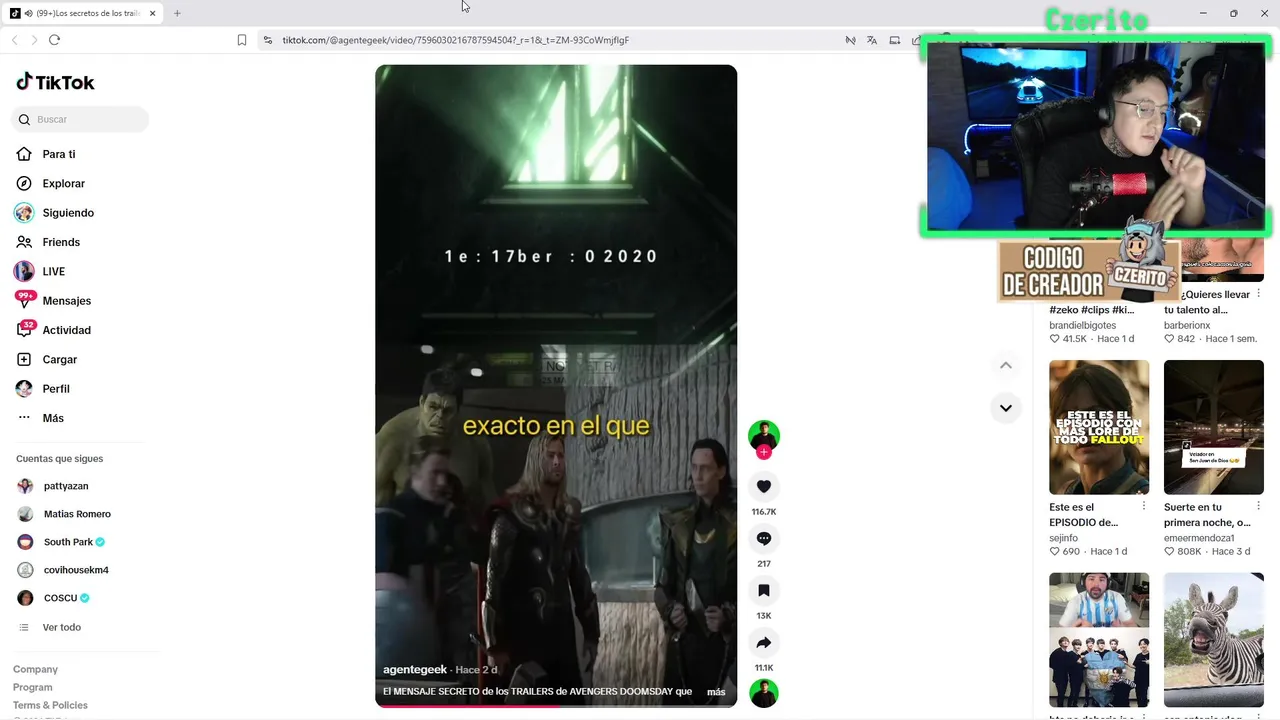Save the video with the bookmark icon
Viewport: 1280px width, 720px height.
(764, 590)
